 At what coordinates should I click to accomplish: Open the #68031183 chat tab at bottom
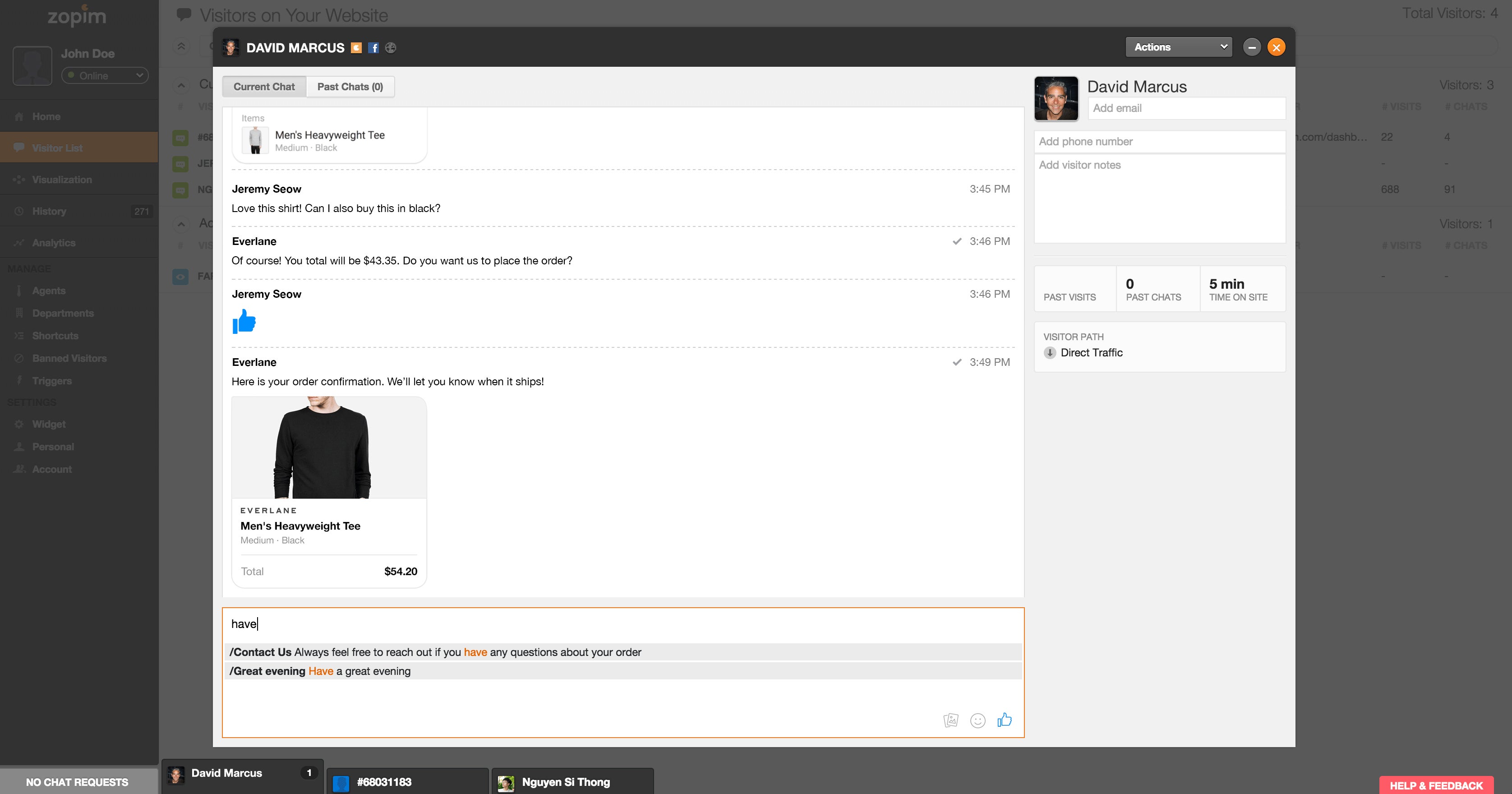point(407,781)
